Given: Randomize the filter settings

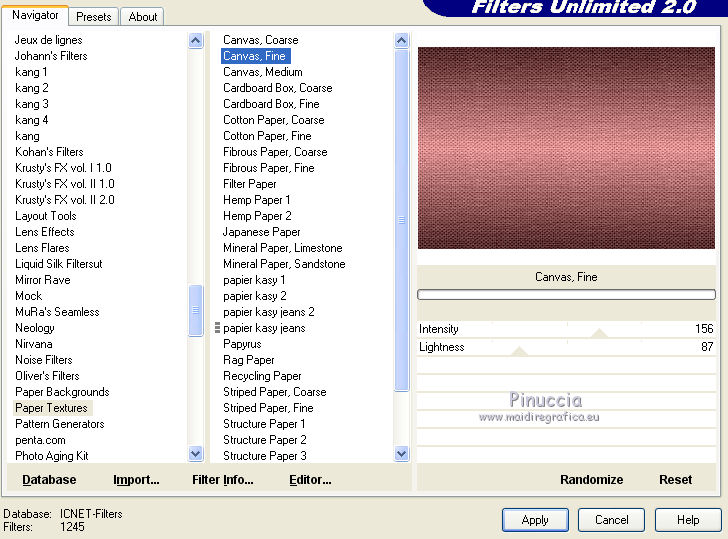Looking at the screenshot, I should [x=592, y=480].
